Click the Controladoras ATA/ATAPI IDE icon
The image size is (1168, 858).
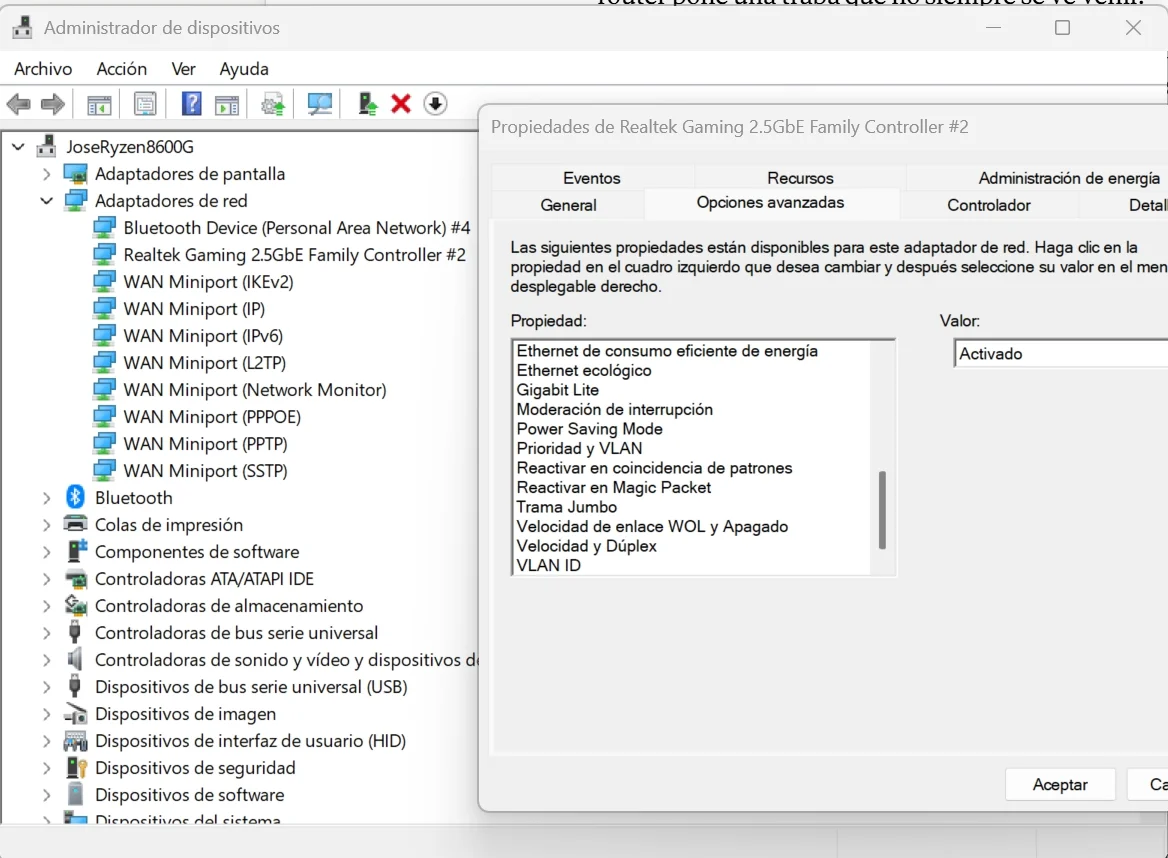(x=75, y=578)
